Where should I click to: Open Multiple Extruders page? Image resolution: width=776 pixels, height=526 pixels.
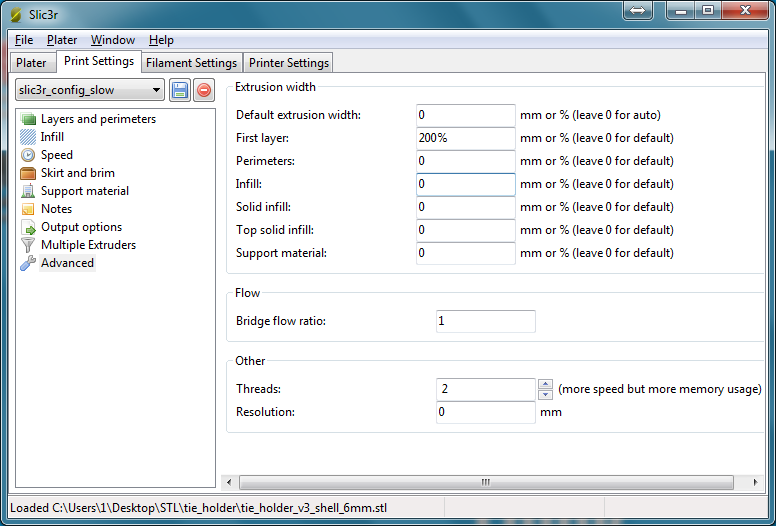click(88, 245)
